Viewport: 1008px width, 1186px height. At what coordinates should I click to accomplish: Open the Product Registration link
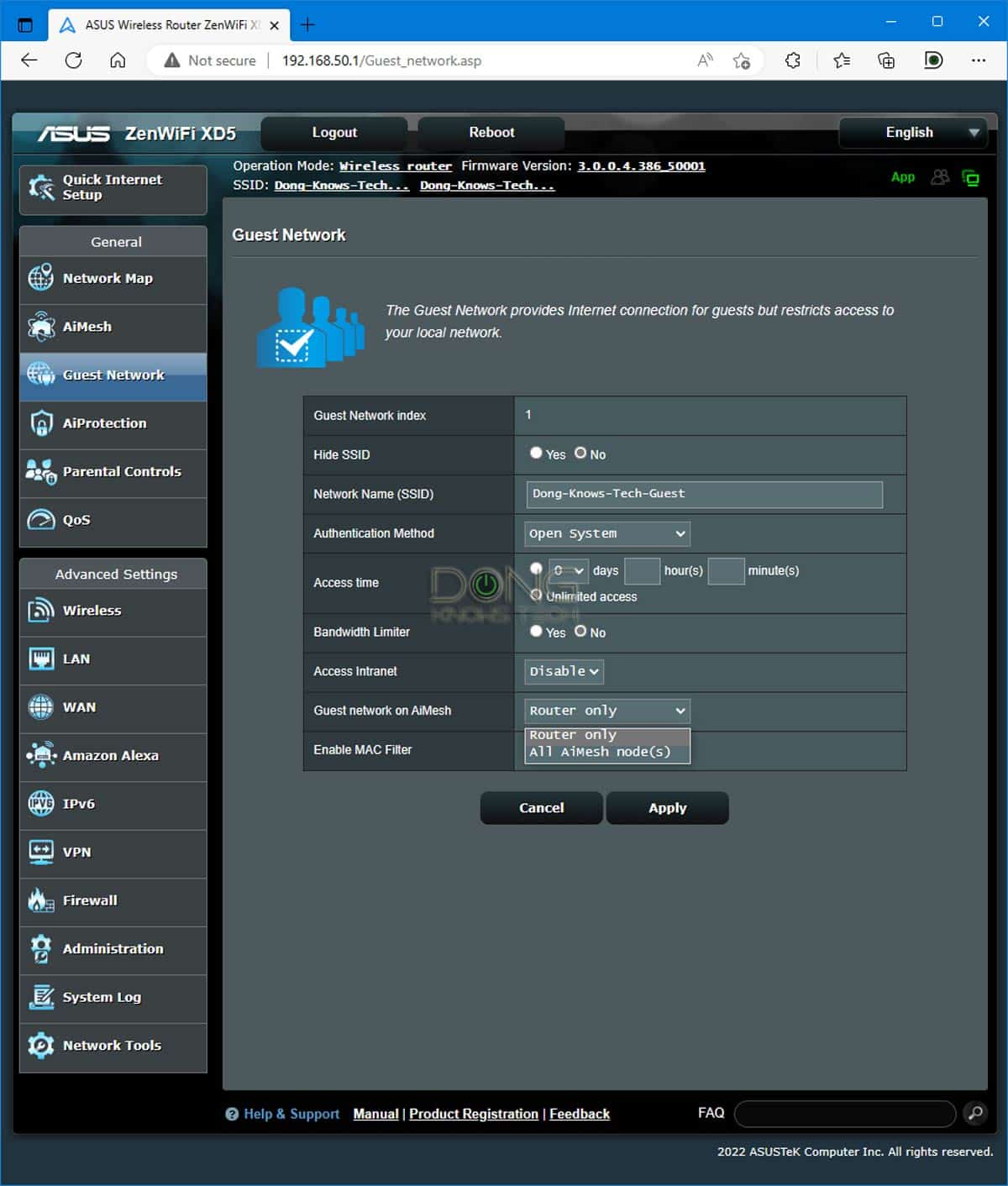tap(474, 1114)
